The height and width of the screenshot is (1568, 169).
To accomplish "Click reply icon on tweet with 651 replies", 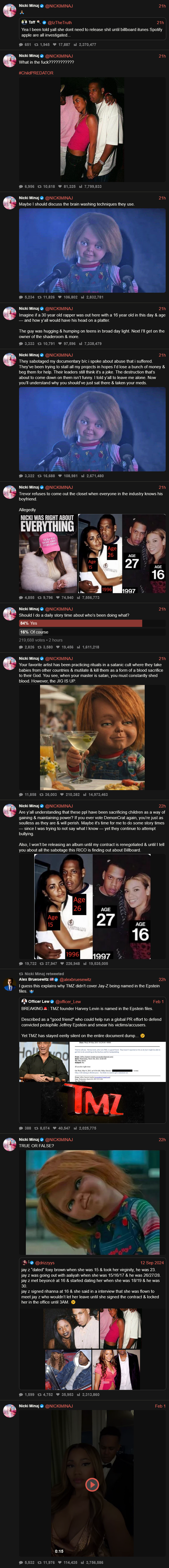I will (21, 45).
